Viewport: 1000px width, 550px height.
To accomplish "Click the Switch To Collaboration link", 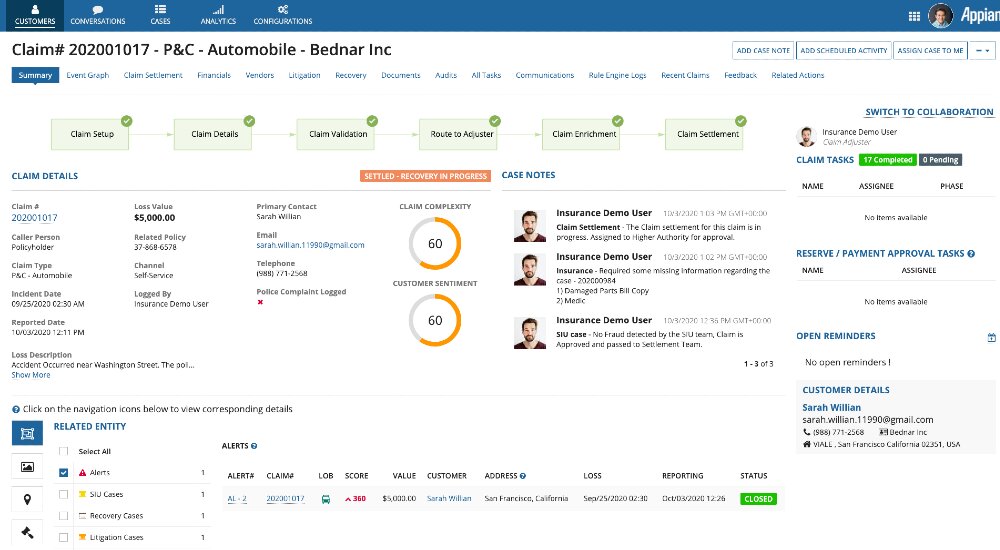I will coord(929,112).
